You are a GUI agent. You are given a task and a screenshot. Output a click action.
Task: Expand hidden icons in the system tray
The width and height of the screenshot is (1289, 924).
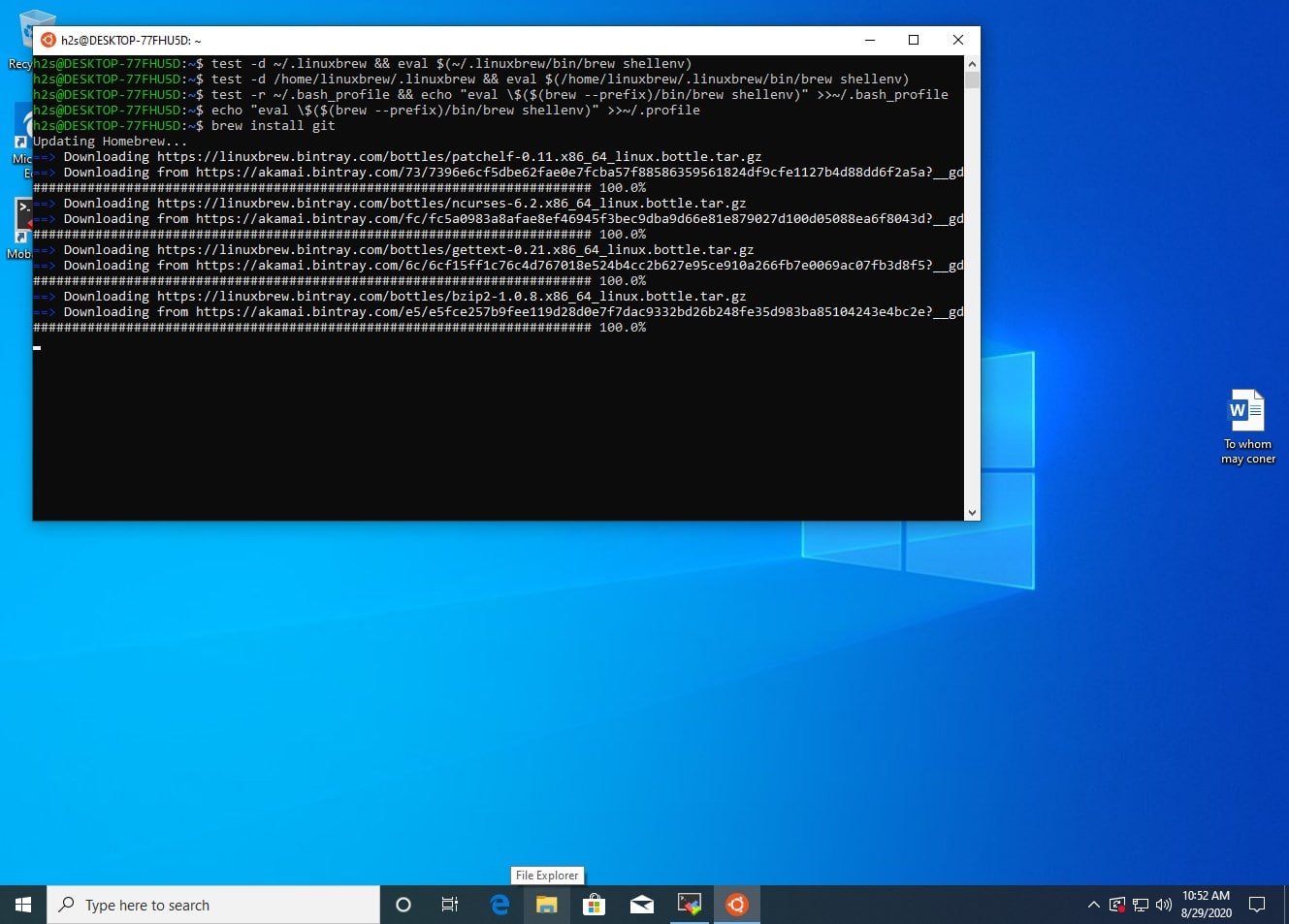1094,905
